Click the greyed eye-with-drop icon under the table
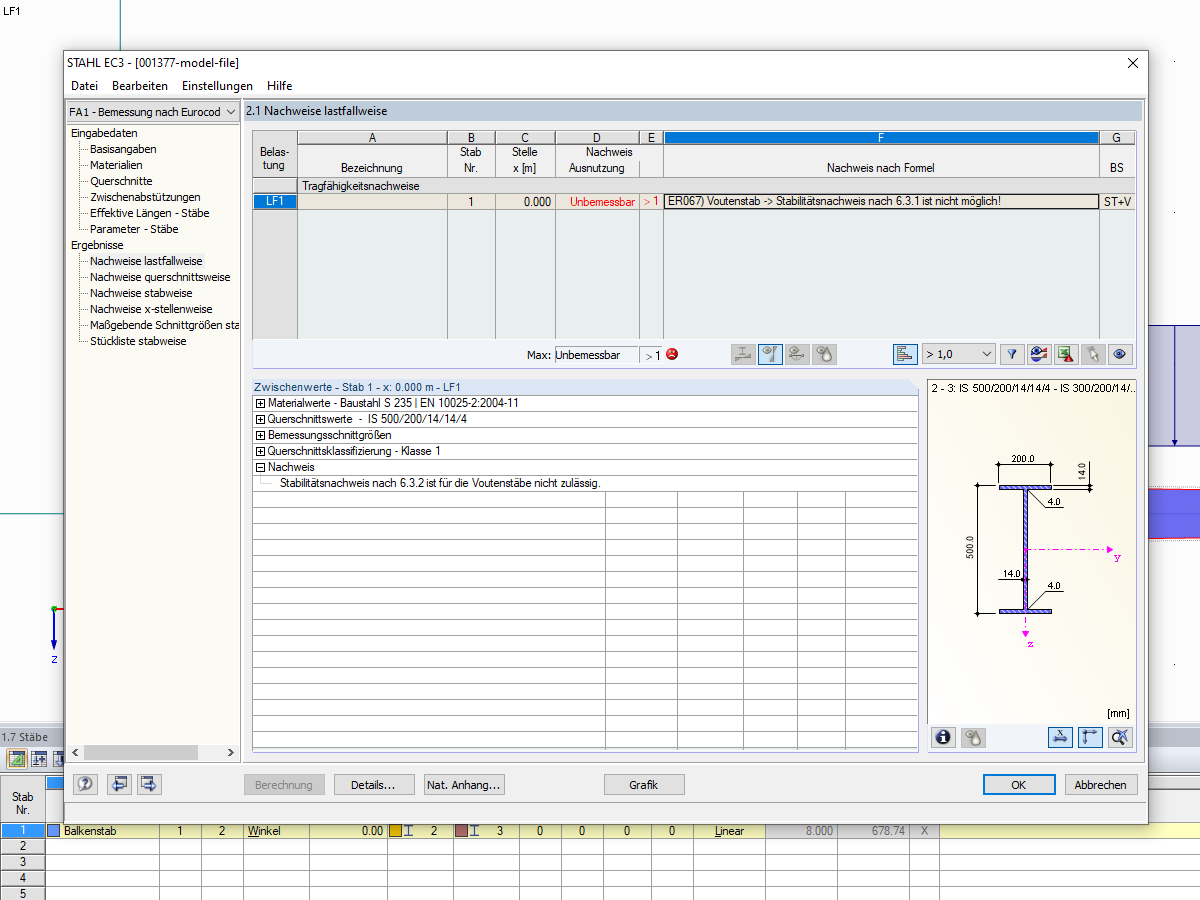Screen dimensions: 1200x900 click(824, 354)
